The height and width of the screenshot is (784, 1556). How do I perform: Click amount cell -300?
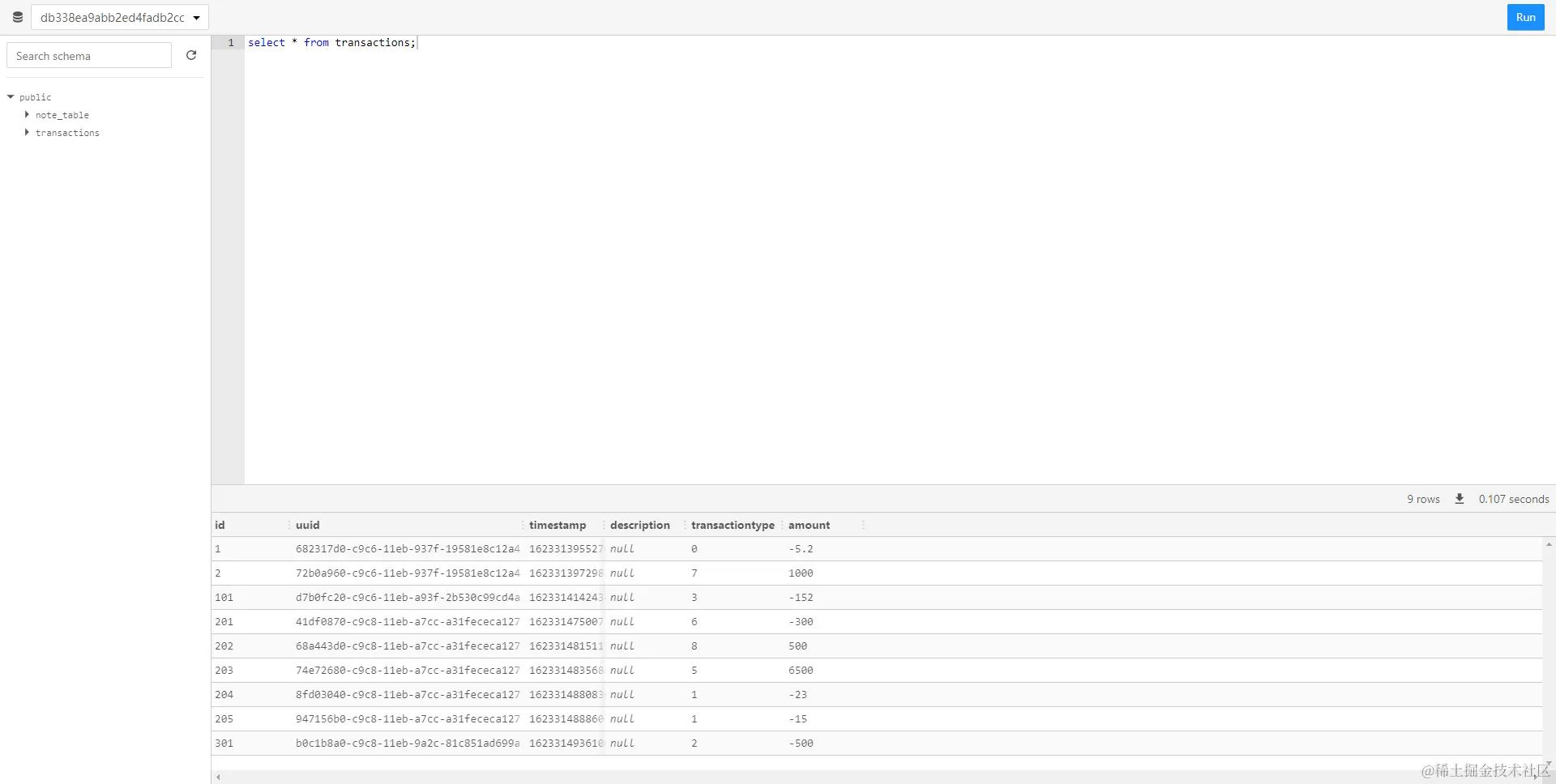click(x=801, y=622)
